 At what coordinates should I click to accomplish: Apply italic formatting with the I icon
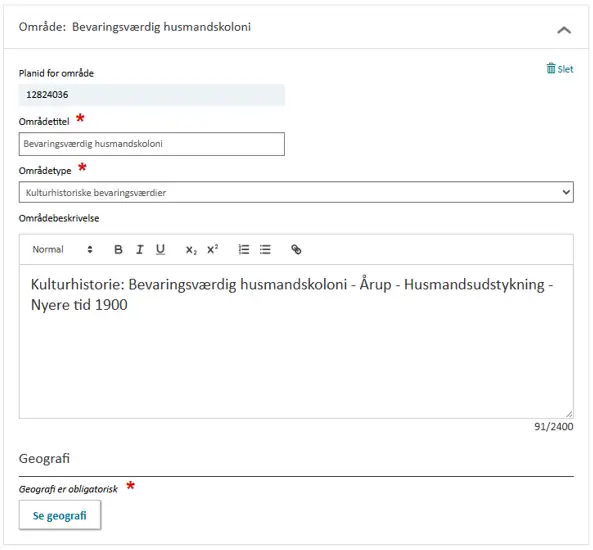pos(140,250)
